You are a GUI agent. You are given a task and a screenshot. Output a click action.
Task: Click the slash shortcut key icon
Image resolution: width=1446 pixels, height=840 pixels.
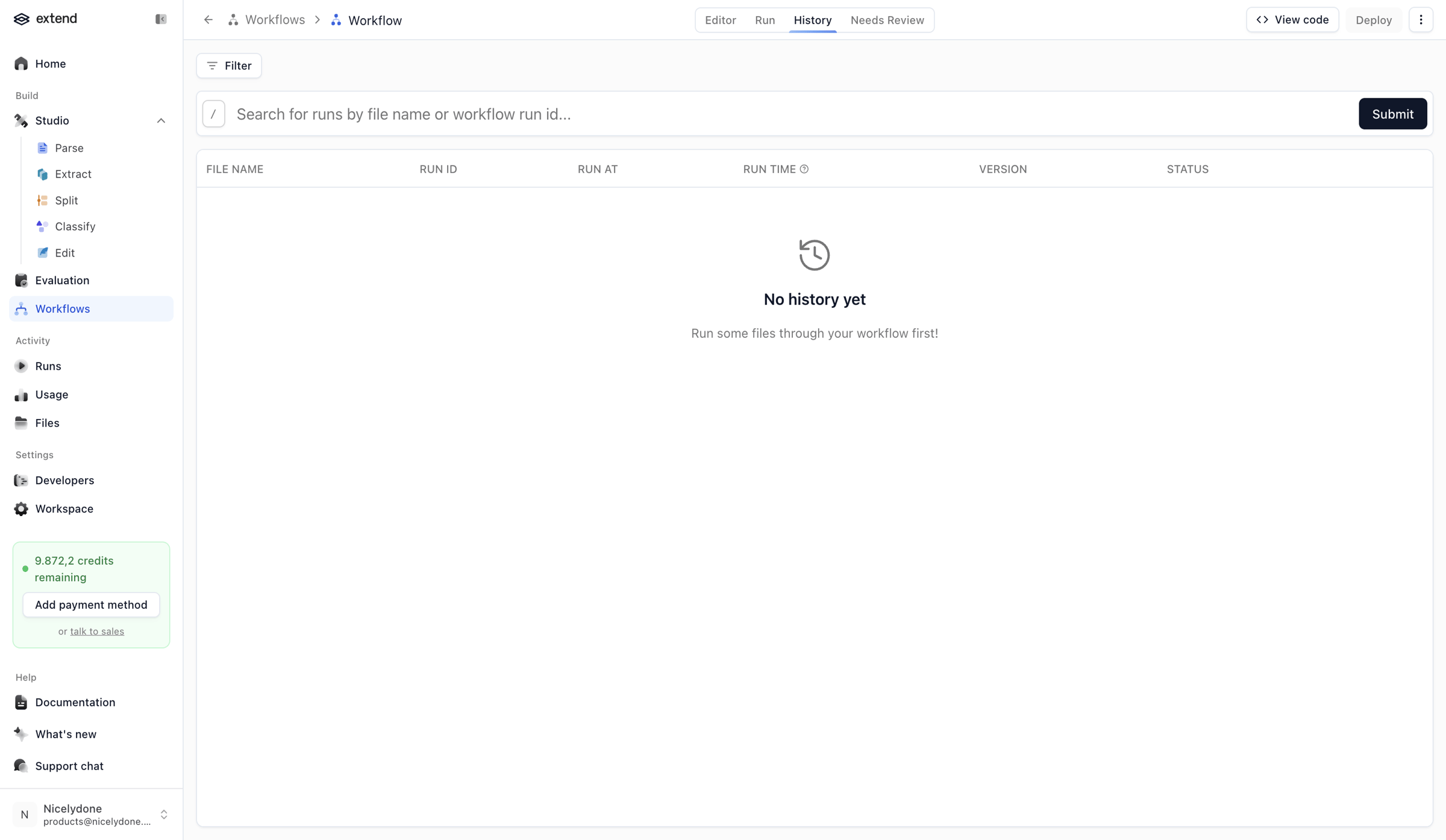coord(214,114)
